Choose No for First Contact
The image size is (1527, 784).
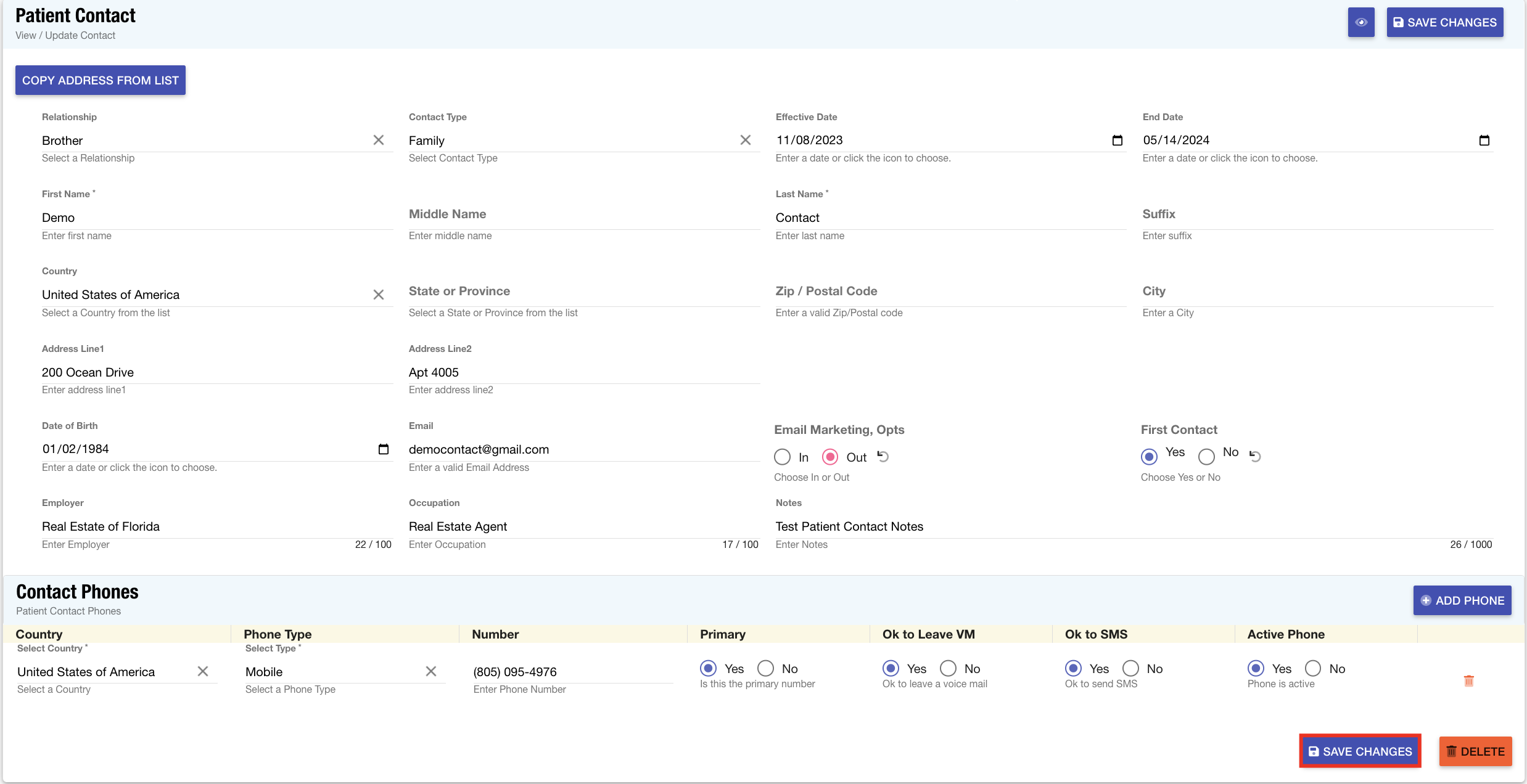pyautogui.click(x=1206, y=456)
